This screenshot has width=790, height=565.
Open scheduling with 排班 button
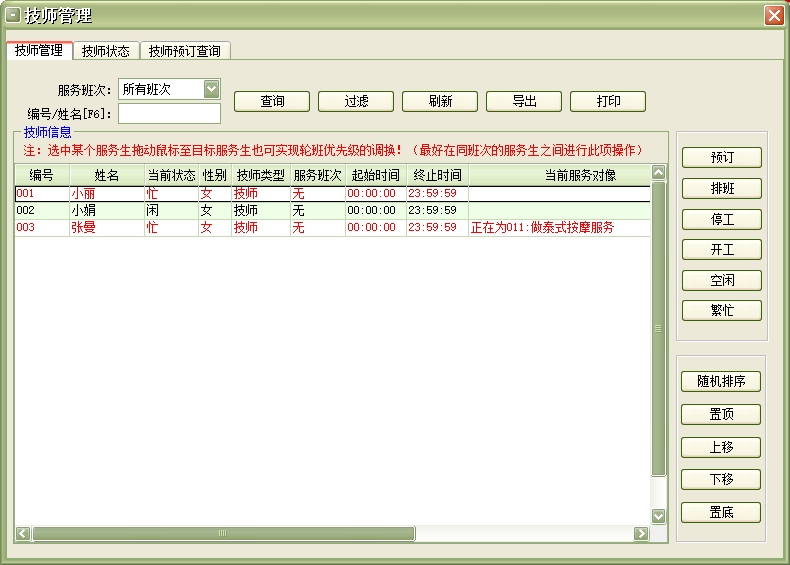click(722, 189)
